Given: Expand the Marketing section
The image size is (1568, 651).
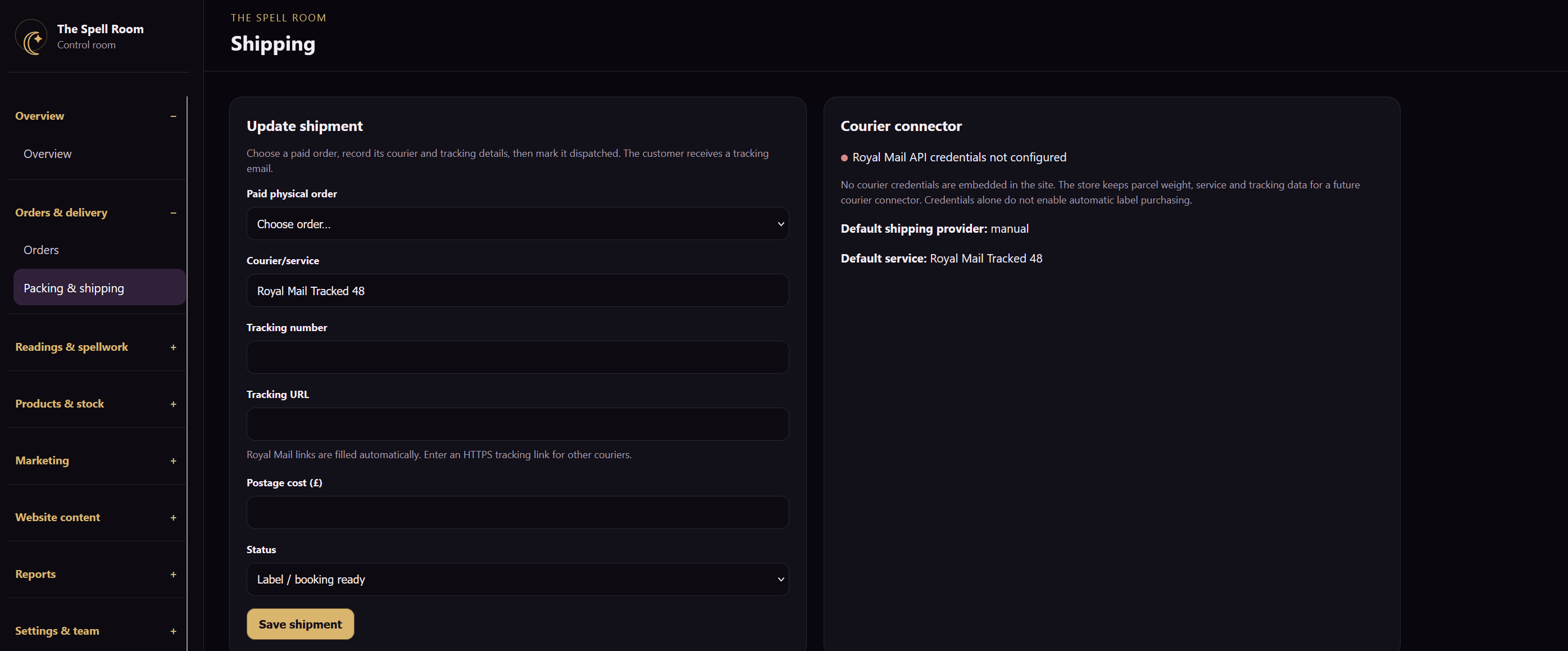Looking at the screenshot, I should [96, 460].
